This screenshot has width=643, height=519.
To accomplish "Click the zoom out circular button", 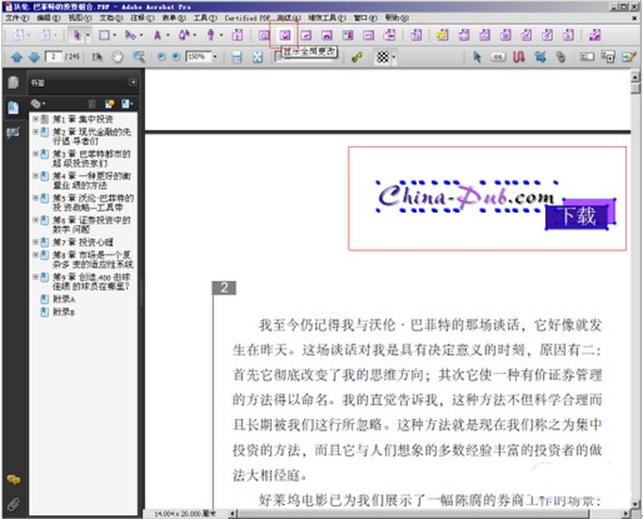I will [162, 57].
